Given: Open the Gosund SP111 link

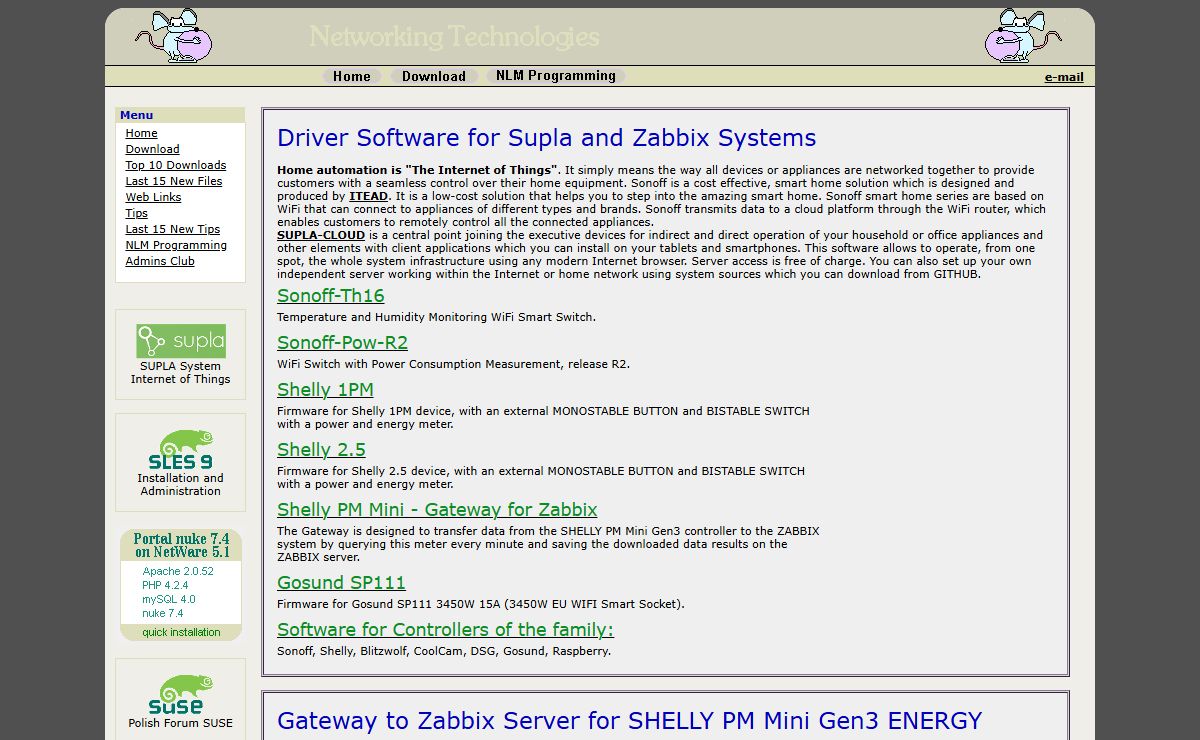Looking at the screenshot, I should (x=341, y=583).
